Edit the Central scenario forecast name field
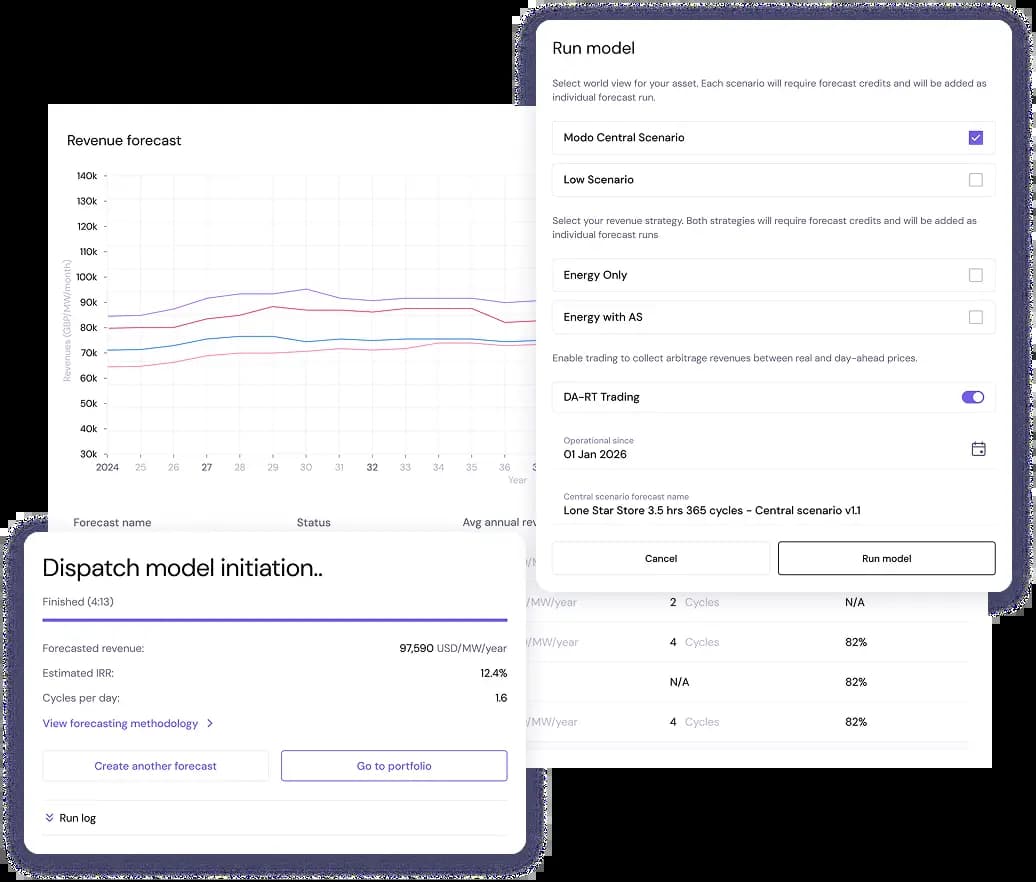This screenshot has height=882, width=1036. point(774,507)
